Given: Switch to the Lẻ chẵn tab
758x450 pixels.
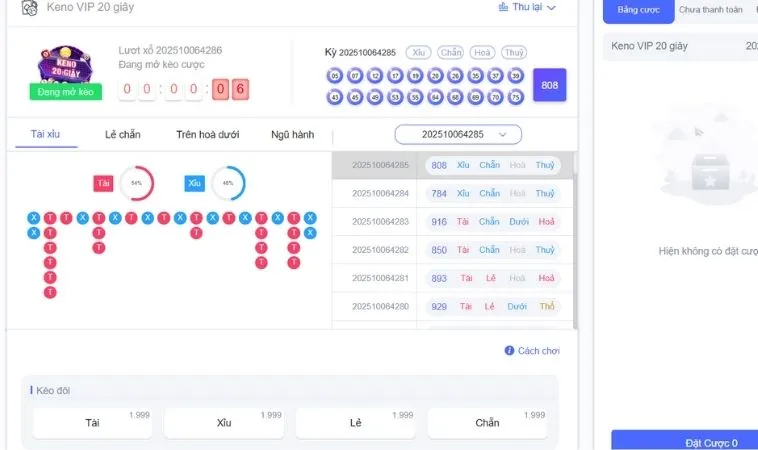Looking at the screenshot, I should coord(123,134).
